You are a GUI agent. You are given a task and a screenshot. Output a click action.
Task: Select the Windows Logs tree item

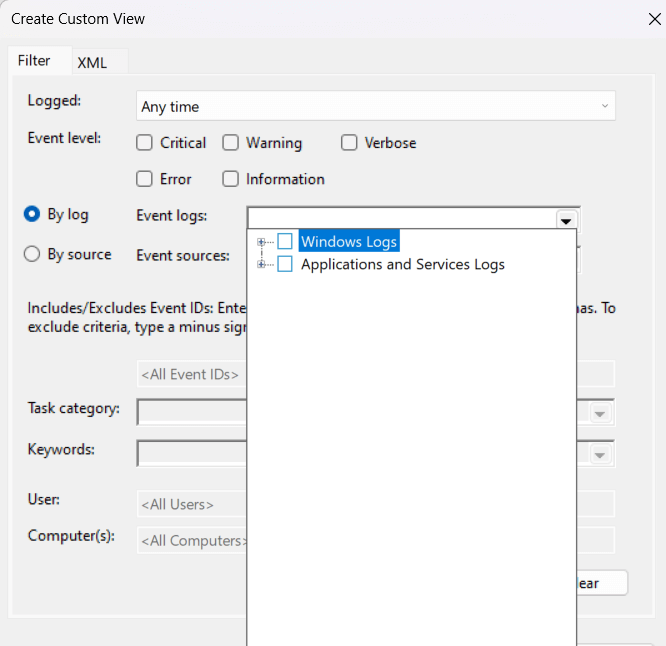[x=349, y=241]
